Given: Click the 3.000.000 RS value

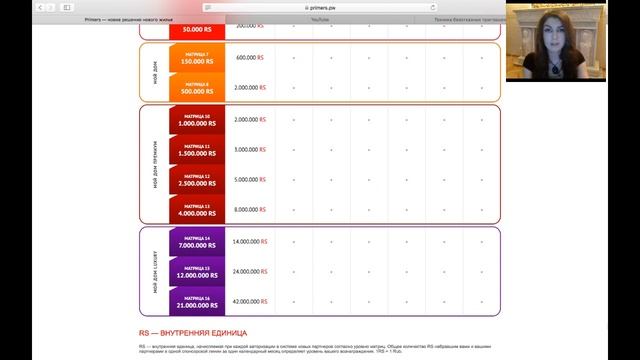Looking at the screenshot, I should (250, 150).
